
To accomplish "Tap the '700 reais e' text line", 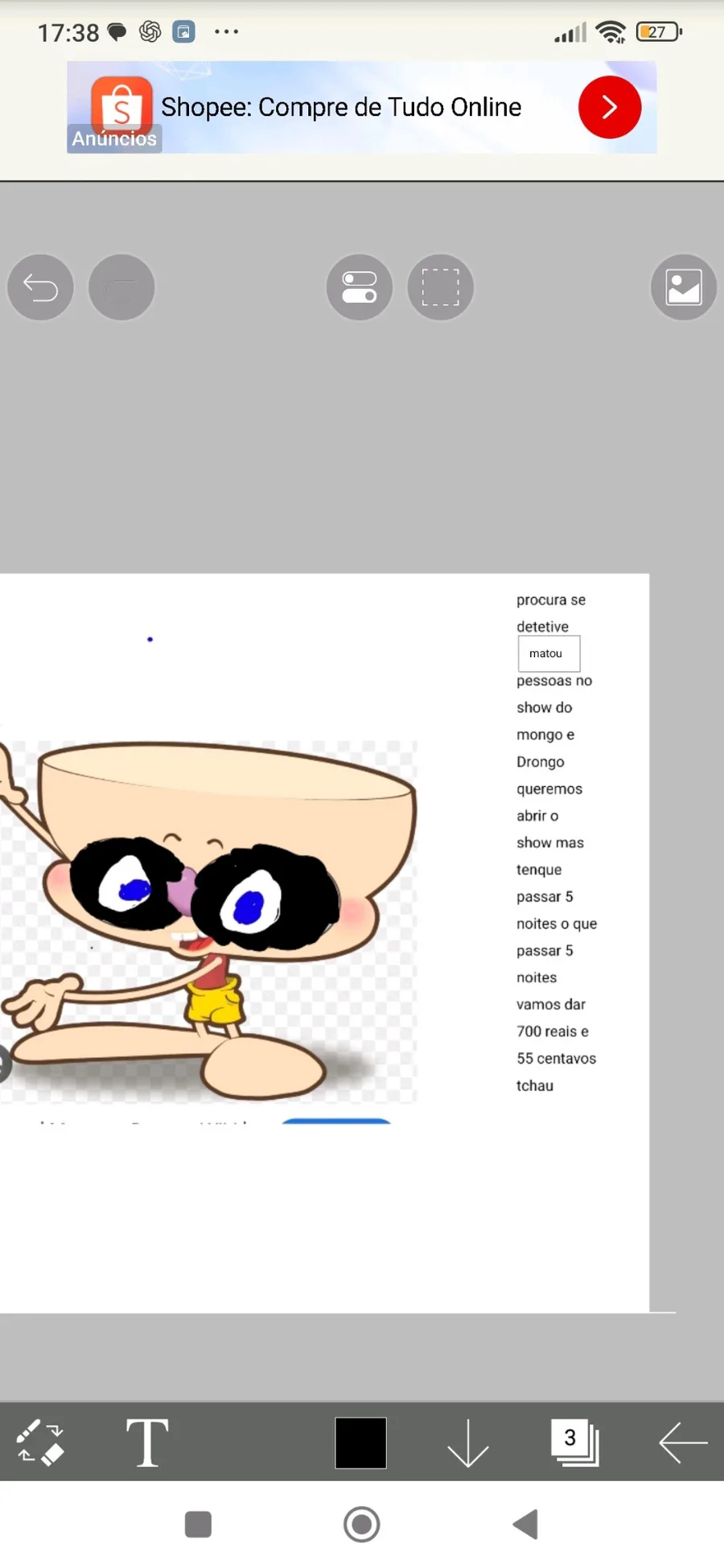I will click(552, 1031).
